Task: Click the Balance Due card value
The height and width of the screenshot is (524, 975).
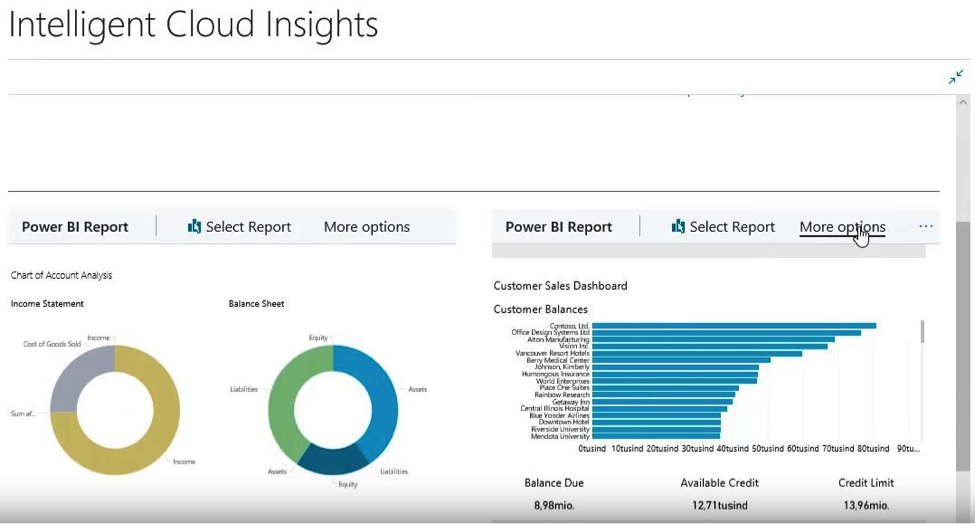Action: tap(553, 505)
